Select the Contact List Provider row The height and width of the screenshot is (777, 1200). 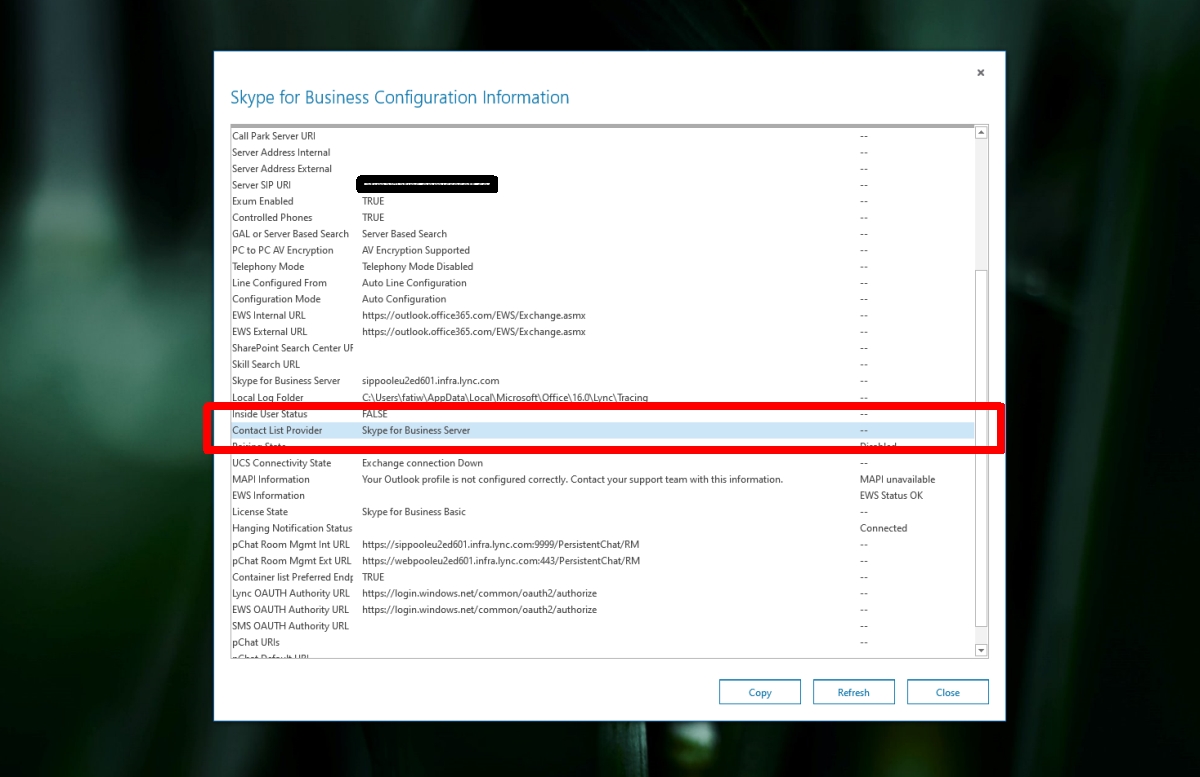pyautogui.click(x=603, y=430)
